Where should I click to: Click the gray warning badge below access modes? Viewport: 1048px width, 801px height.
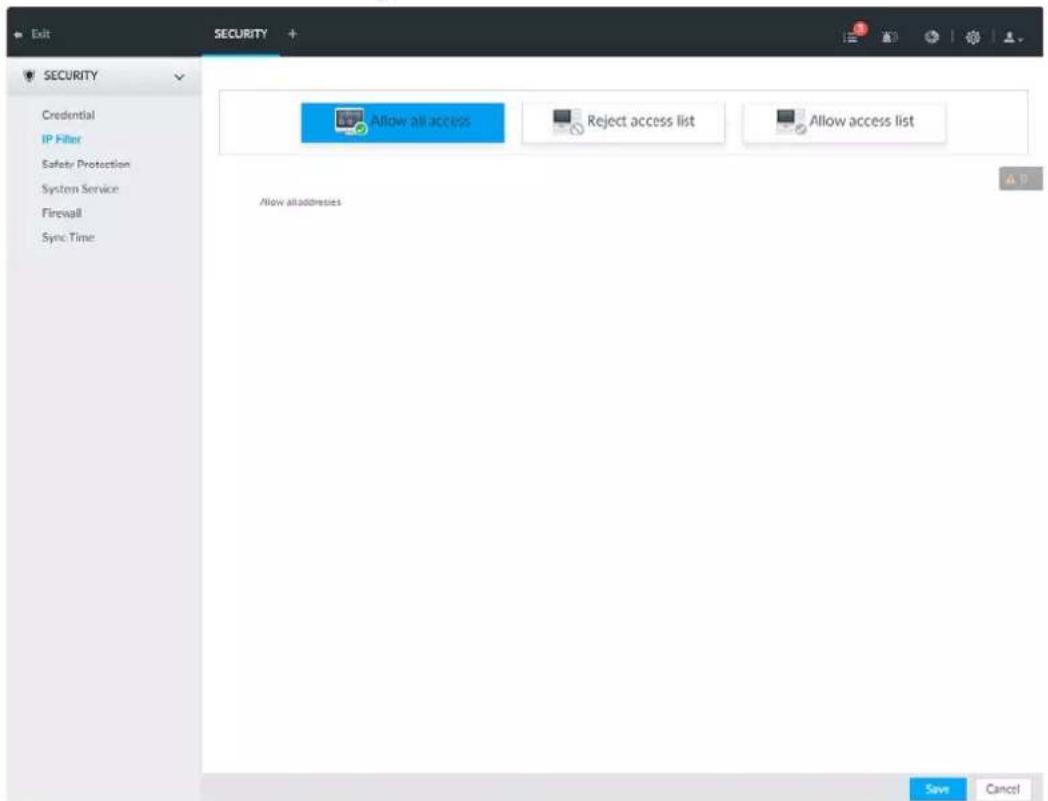[x=1020, y=179]
